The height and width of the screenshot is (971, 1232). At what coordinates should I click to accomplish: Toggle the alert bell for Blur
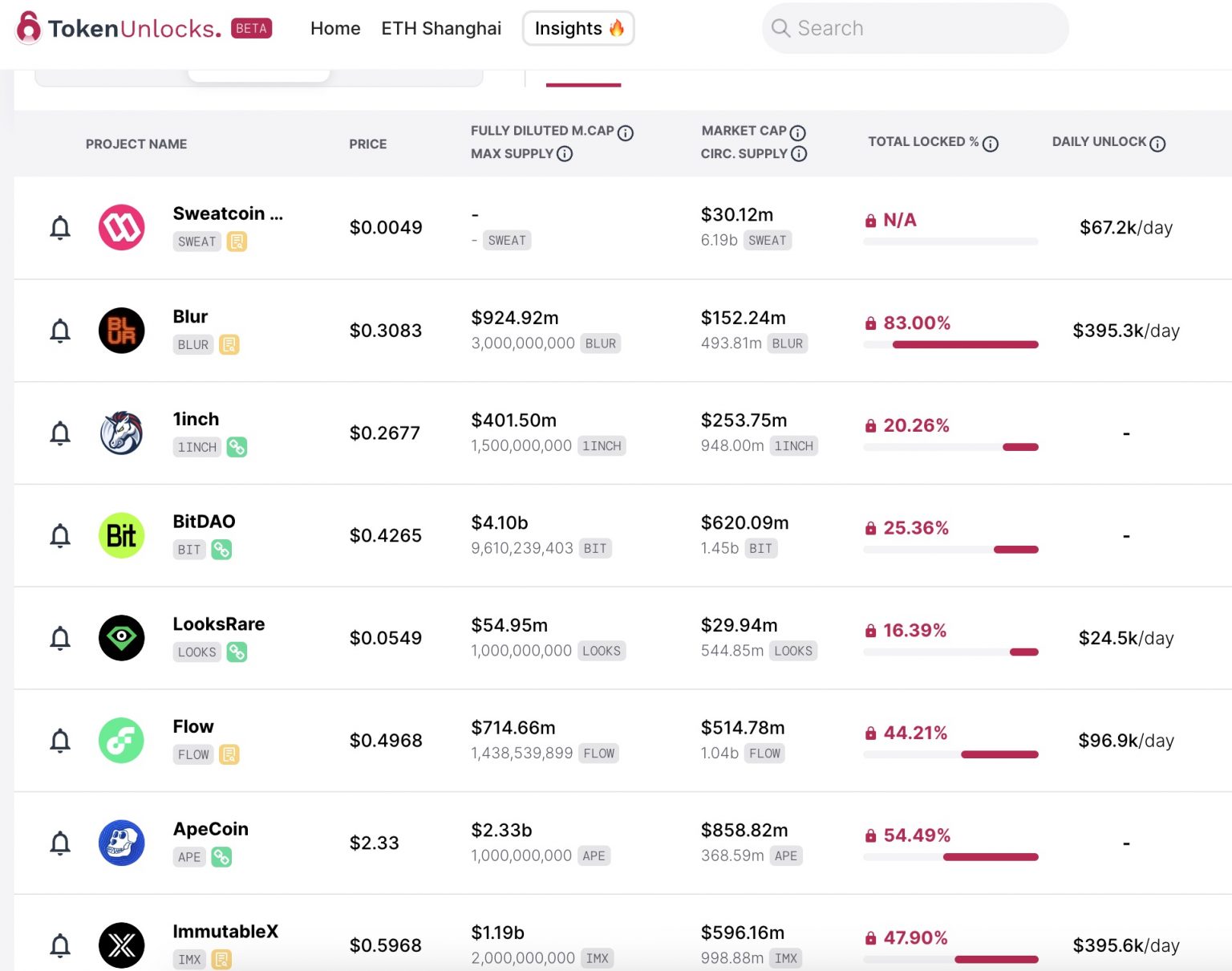tap(60, 331)
